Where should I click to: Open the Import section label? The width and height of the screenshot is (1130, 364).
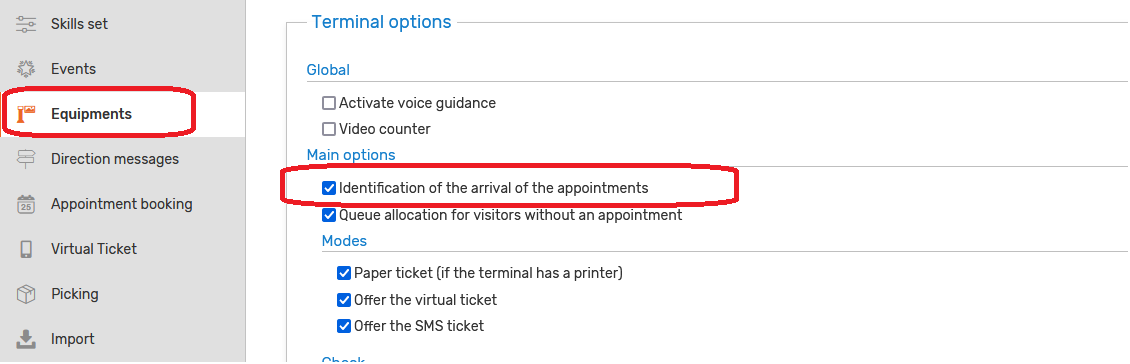tap(72, 339)
